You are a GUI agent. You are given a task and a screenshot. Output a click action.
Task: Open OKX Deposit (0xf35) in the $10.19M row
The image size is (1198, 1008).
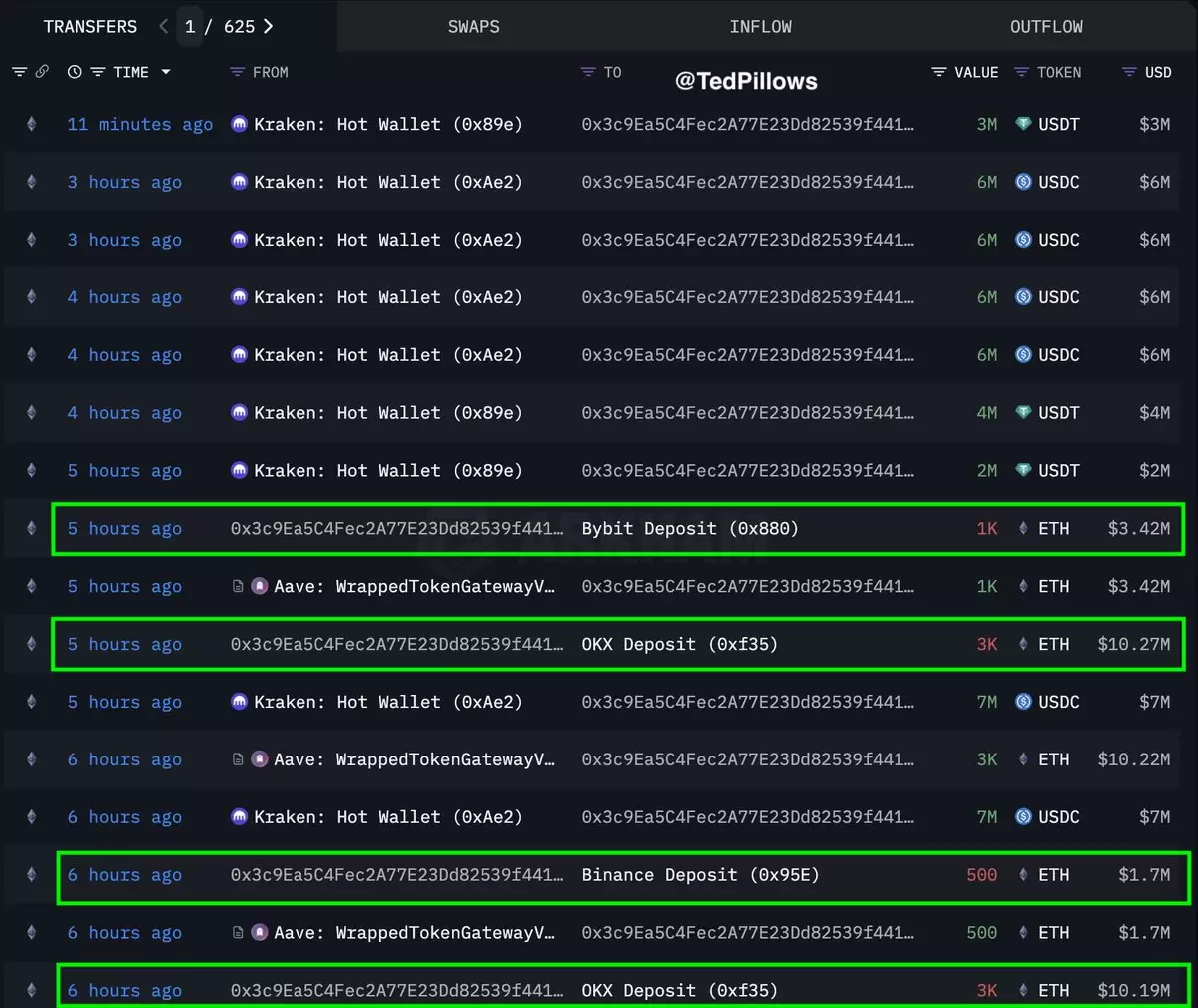(x=679, y=991)
